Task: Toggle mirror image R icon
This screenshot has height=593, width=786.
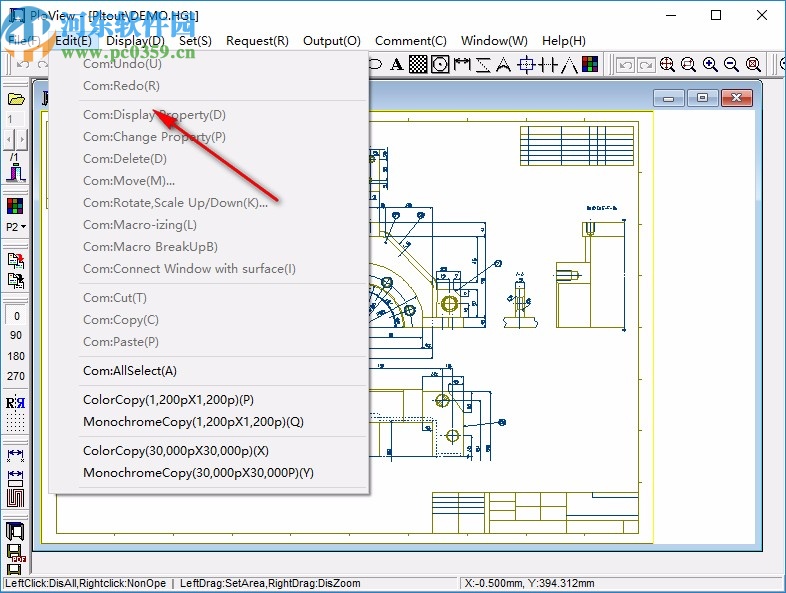Action: 15,403
